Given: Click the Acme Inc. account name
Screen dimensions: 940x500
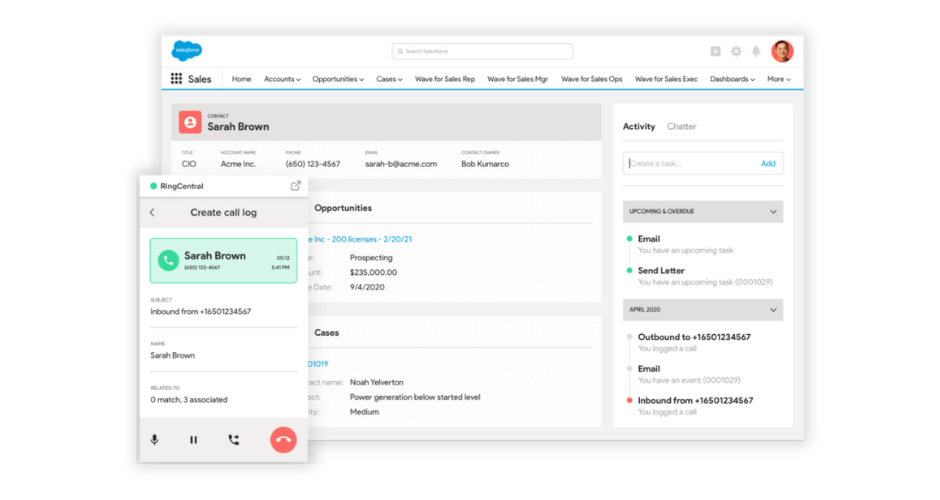Looking at the screenshot, I should point(238,164).
